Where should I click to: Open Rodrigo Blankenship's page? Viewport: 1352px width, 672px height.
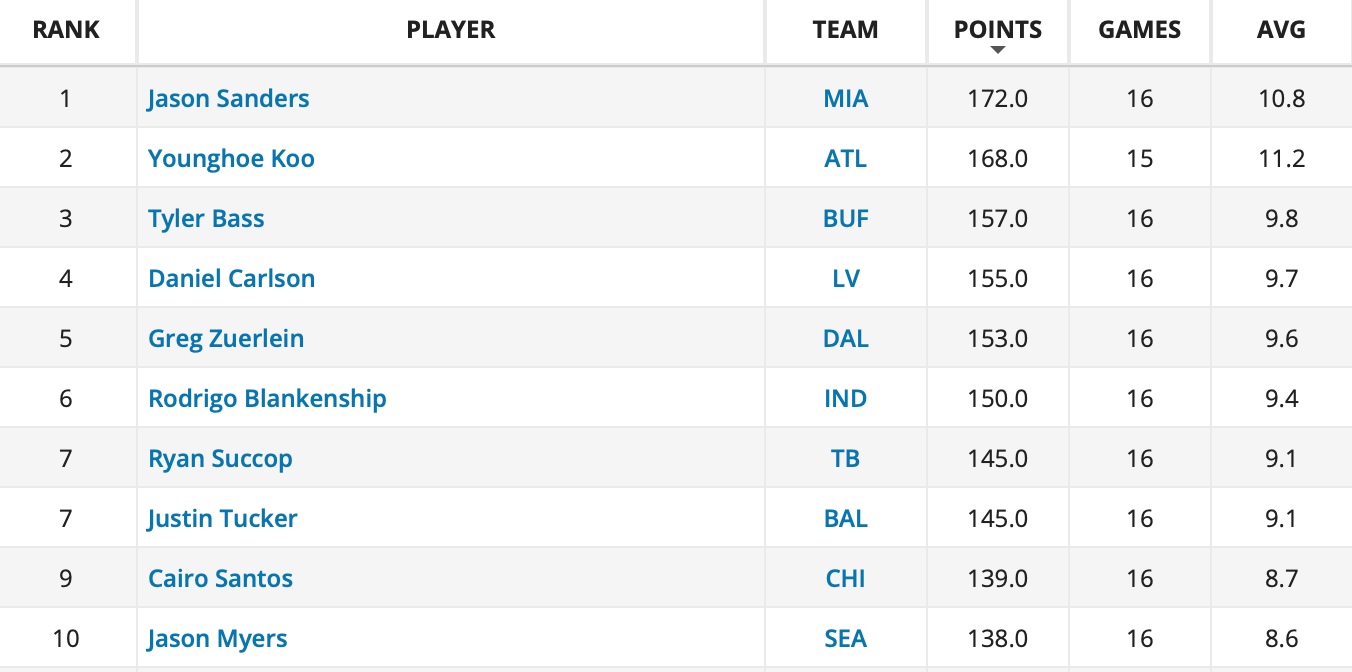pyautogui.click(x=267, y=398)
